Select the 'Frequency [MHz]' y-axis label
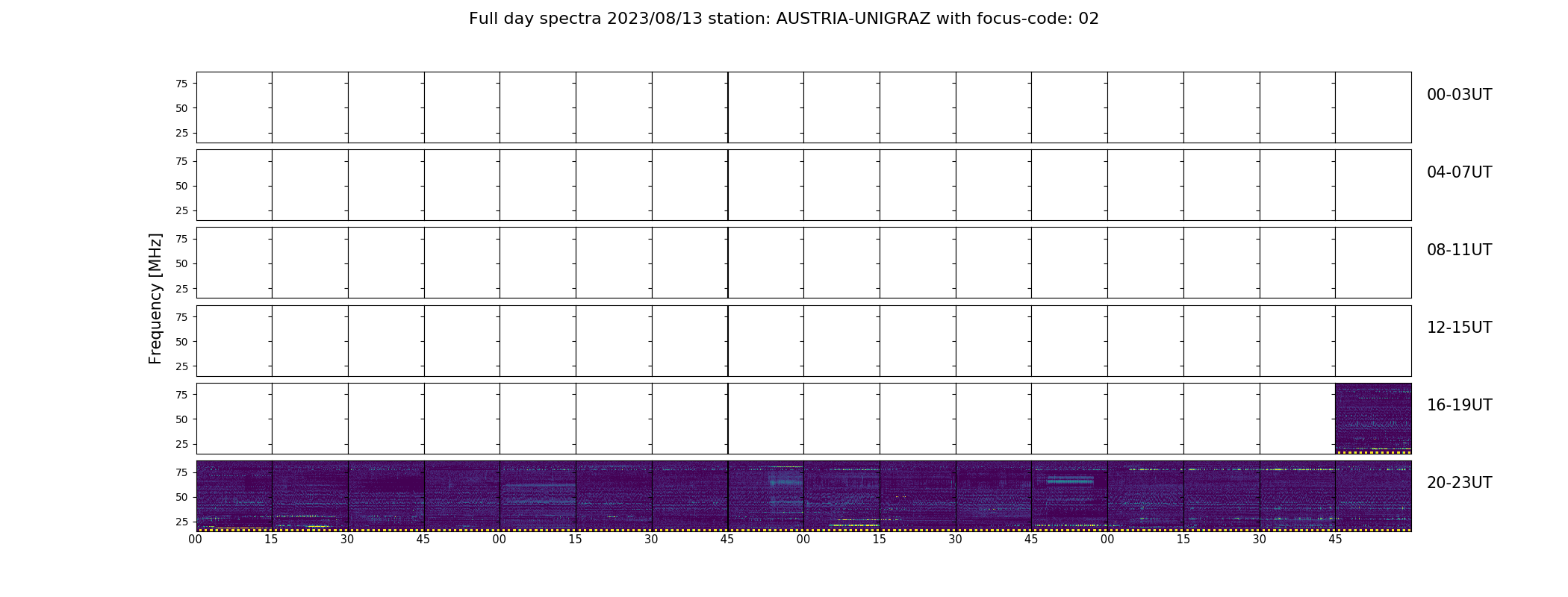 (x=155, y=298)
